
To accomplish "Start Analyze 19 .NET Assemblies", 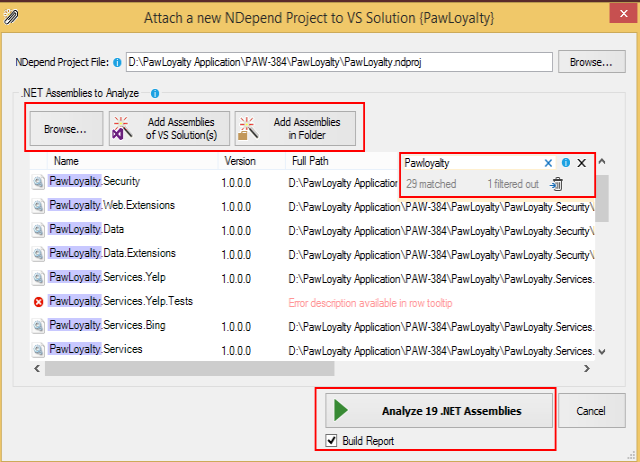I will pyautogui.click(x=439, y=411).
